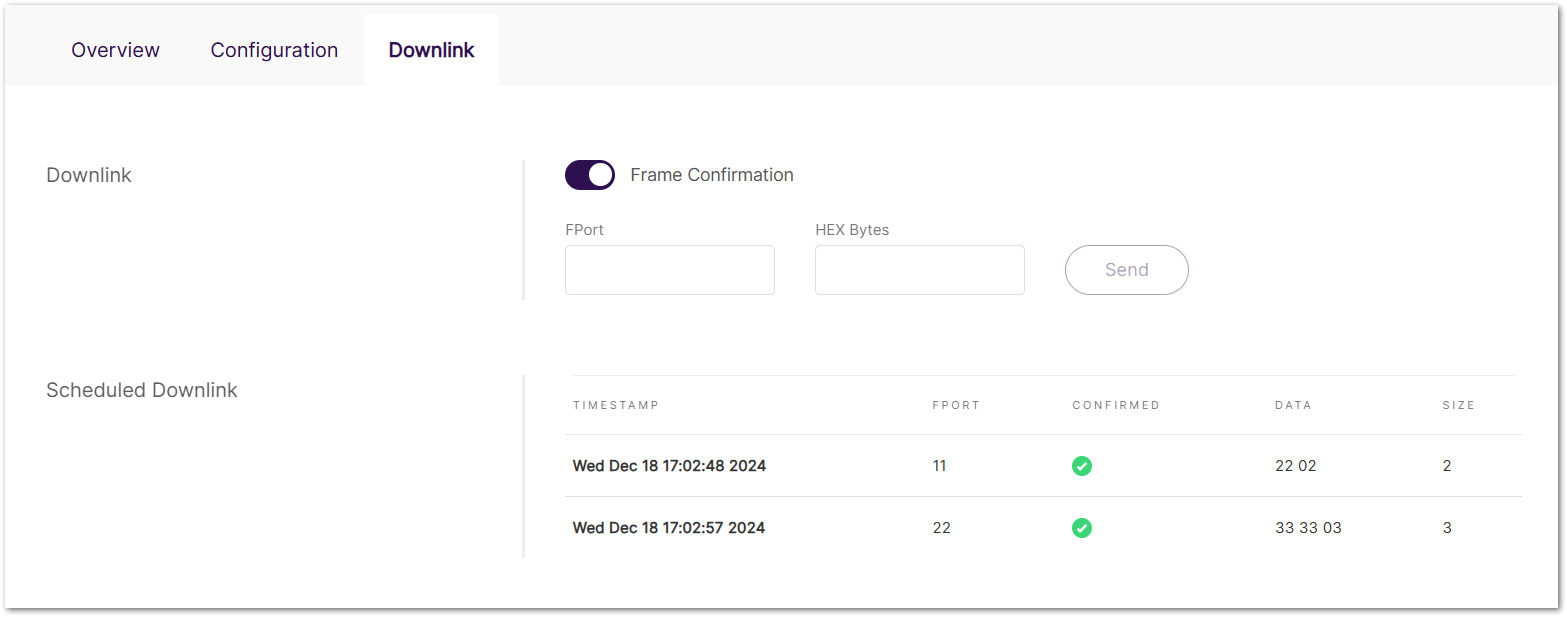This screenshot has width=1567, height=617.
Task: Click the TIMESTAMP column header
Action: 616,405
